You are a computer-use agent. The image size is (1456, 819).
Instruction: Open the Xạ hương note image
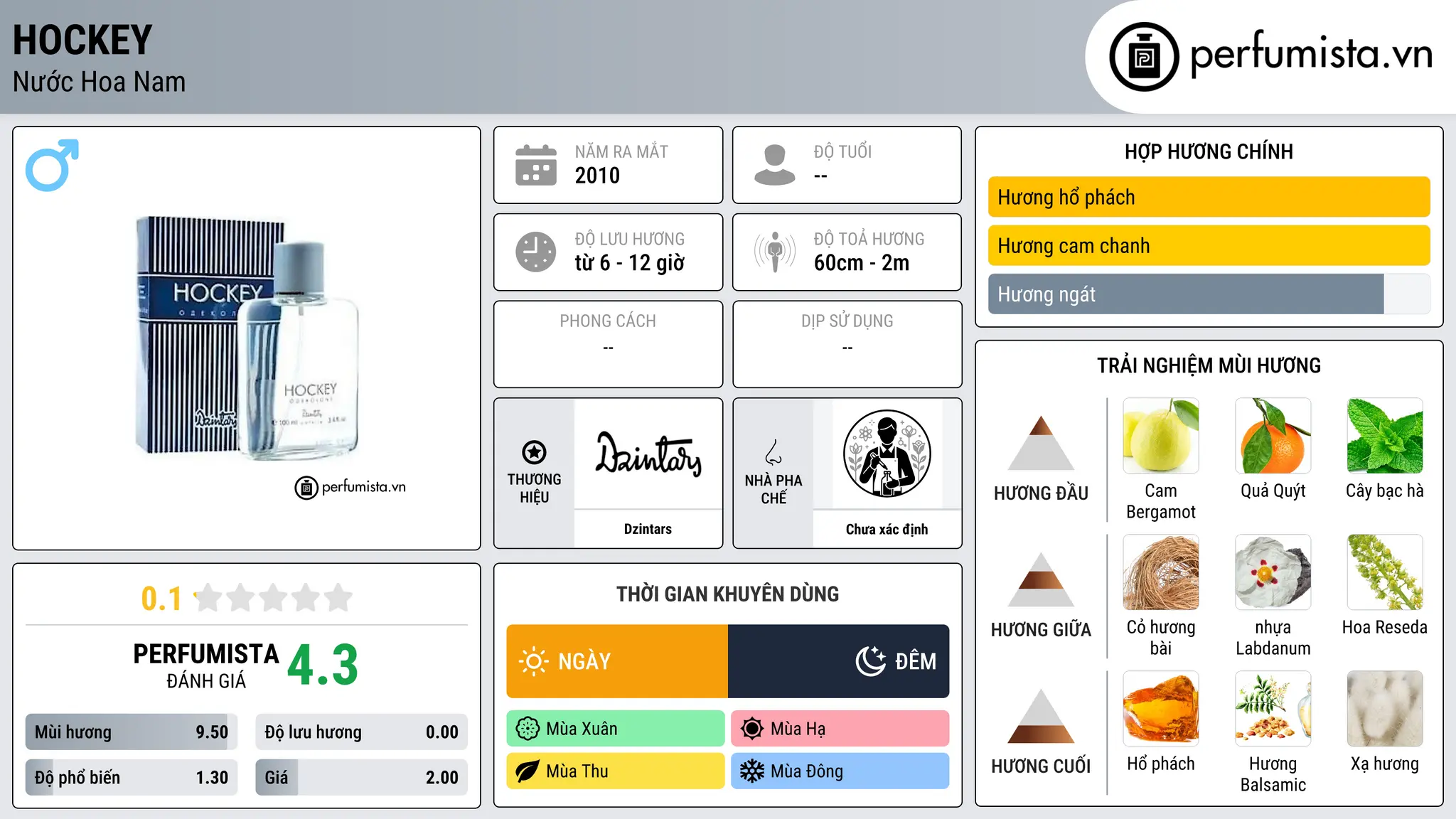tap(1385, 709)
